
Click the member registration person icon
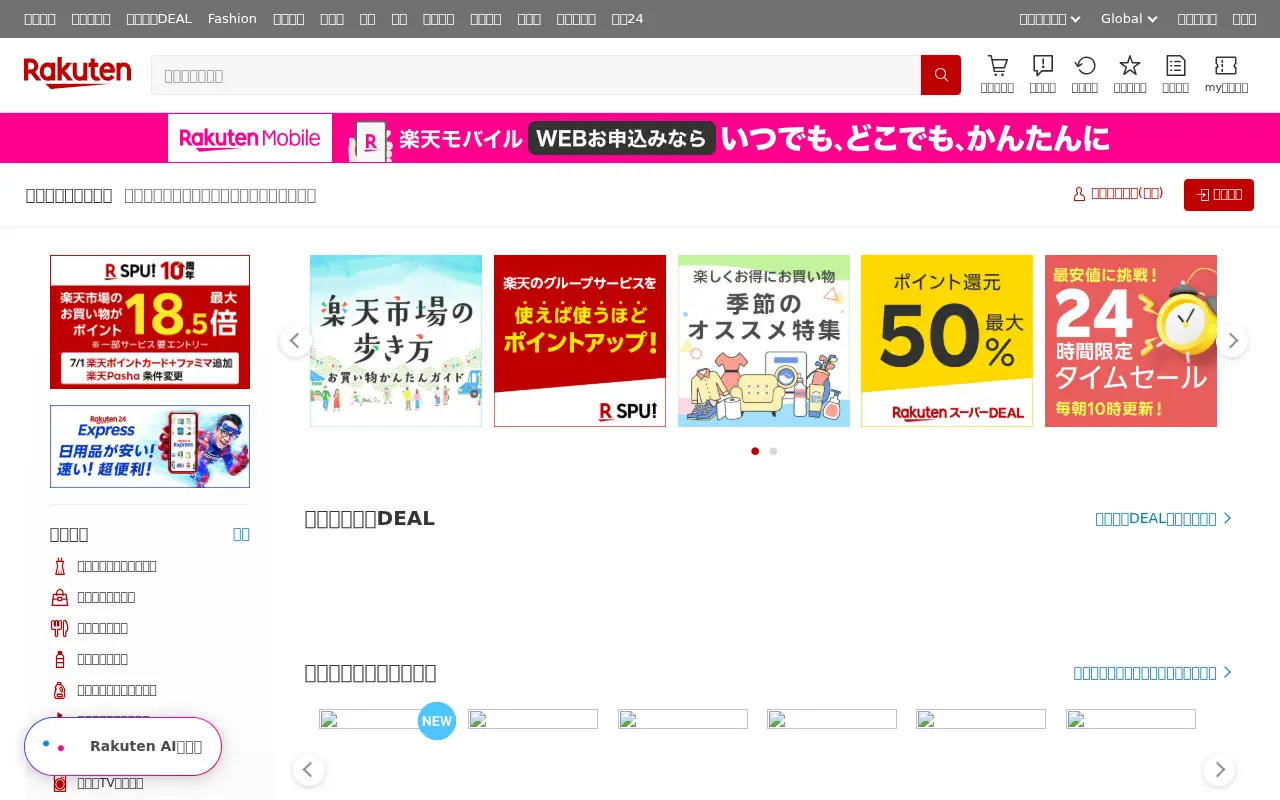click(x=1079, y=194)
